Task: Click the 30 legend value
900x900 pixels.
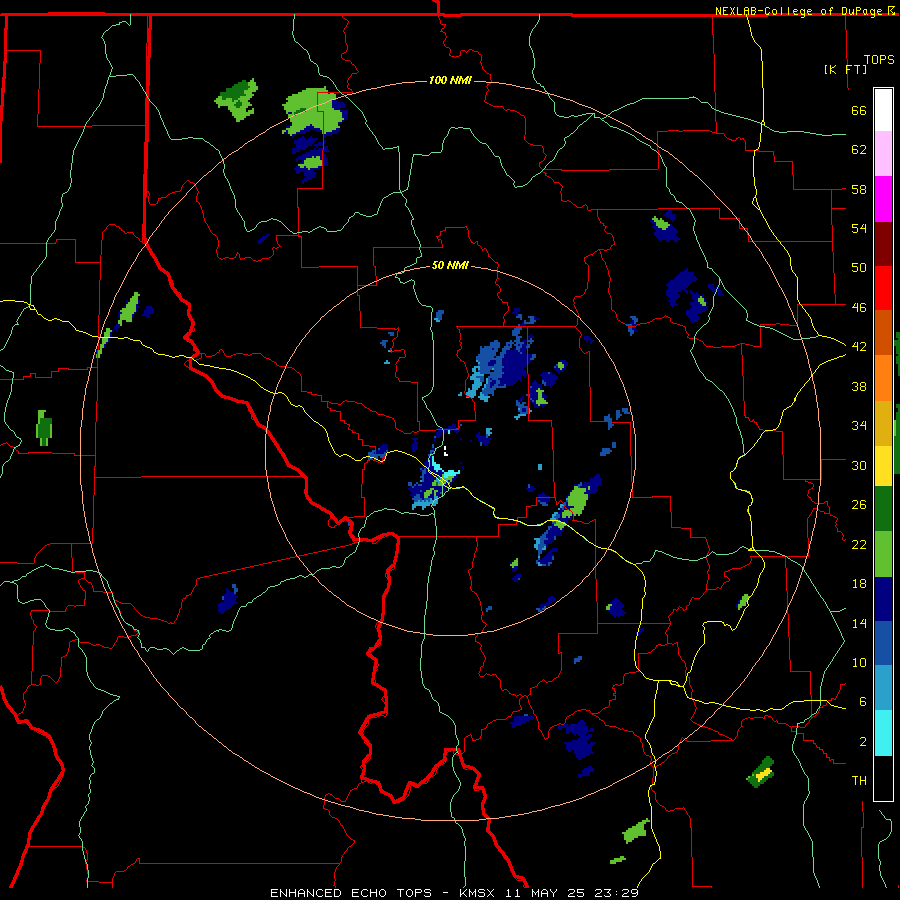Action: tap(859, 465)
